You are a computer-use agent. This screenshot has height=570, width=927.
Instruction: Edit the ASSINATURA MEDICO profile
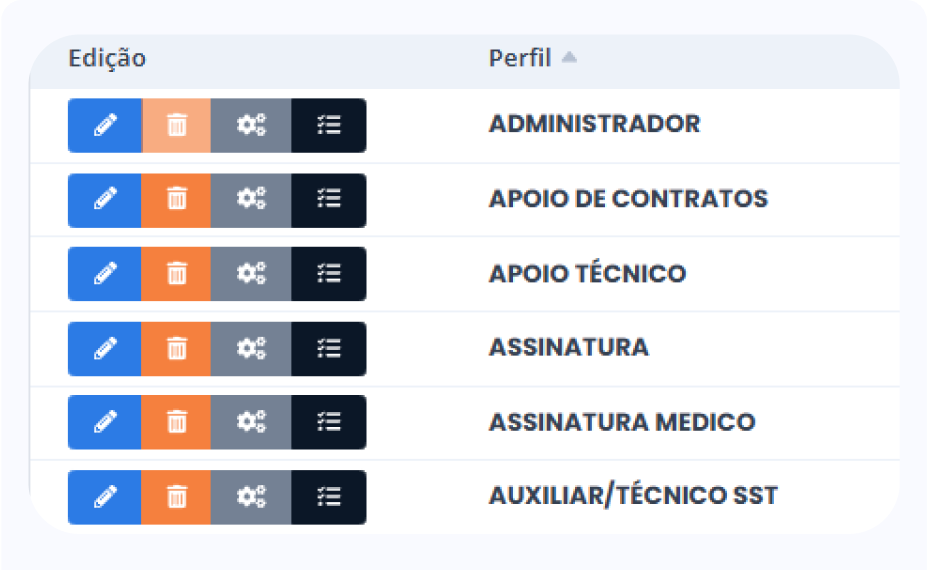pyautogui.click(x=105, y=422)
